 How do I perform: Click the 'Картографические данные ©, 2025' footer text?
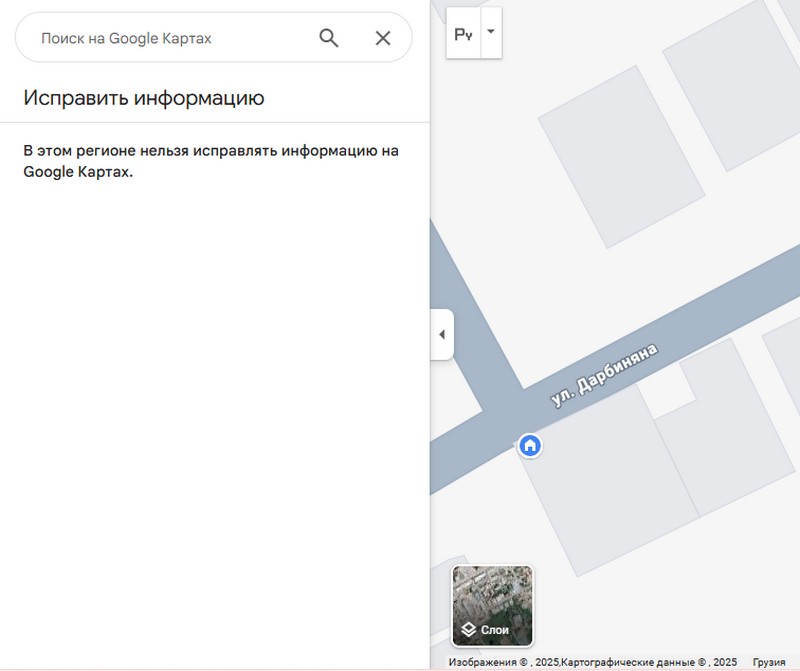(x=649, y=662)
